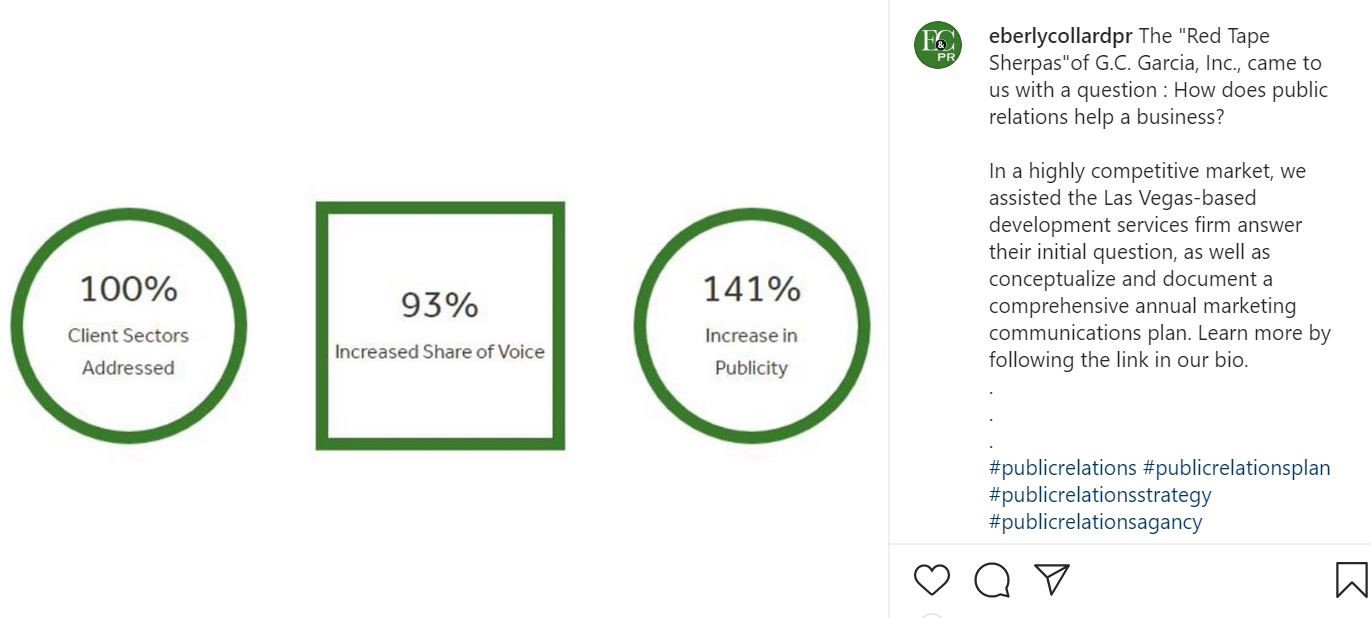Open comments with the speech bubble icon
1371x618 pixels.
coord(992,580)
